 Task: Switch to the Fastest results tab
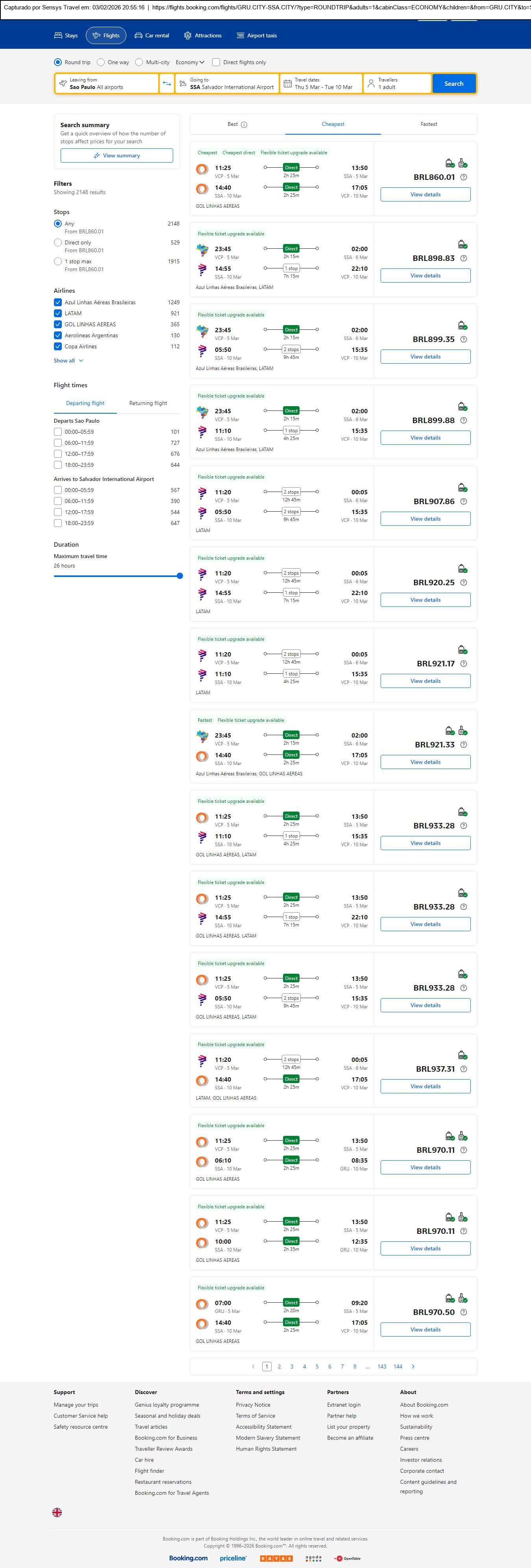(x=429, y=124)
